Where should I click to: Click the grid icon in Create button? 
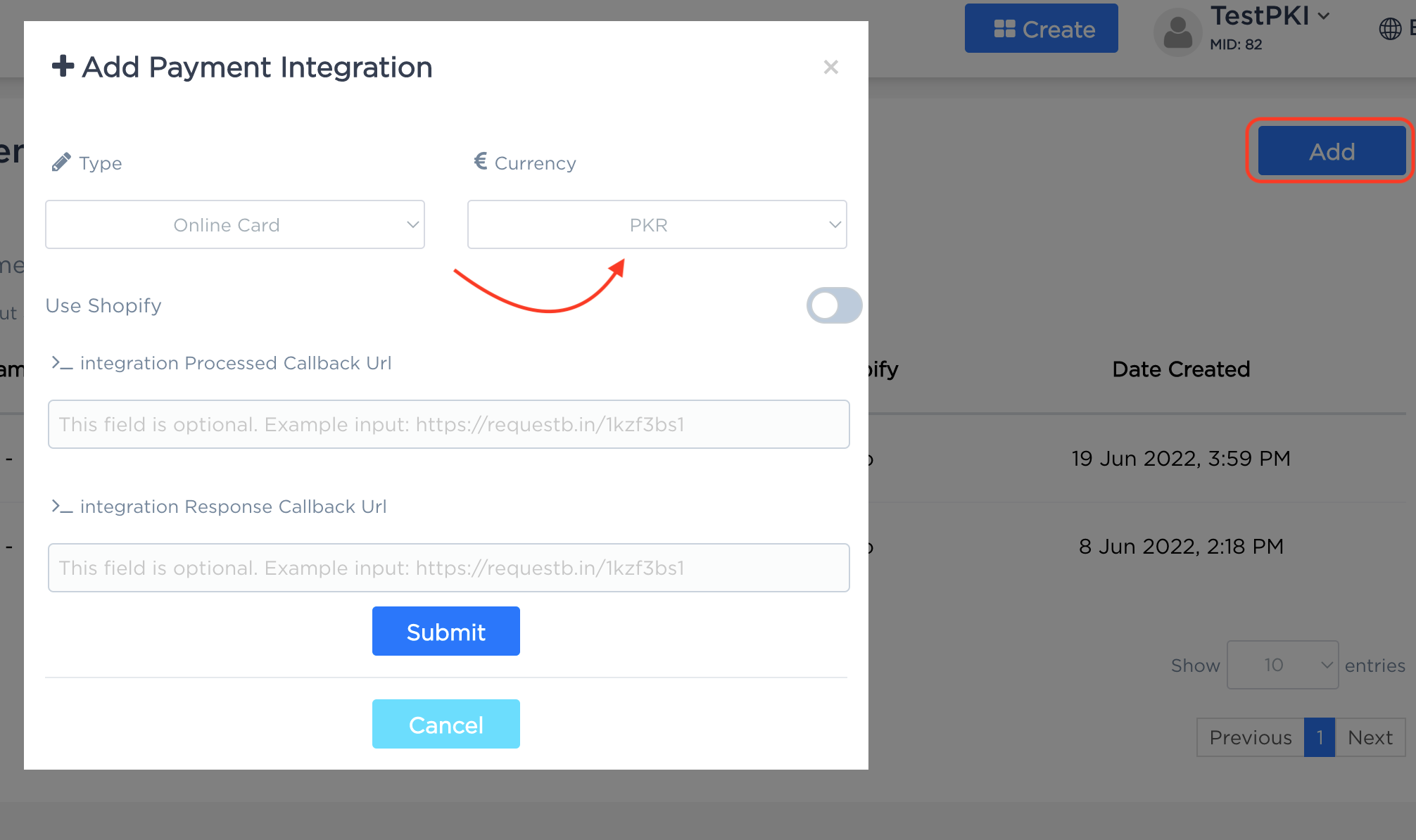(1004, 29)
